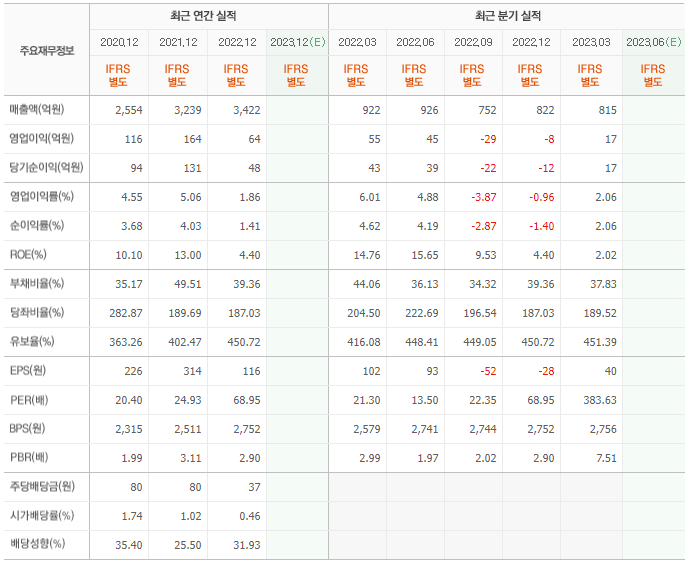Click PER value 20.40
693x565 pixels.
tap(129, 401)
